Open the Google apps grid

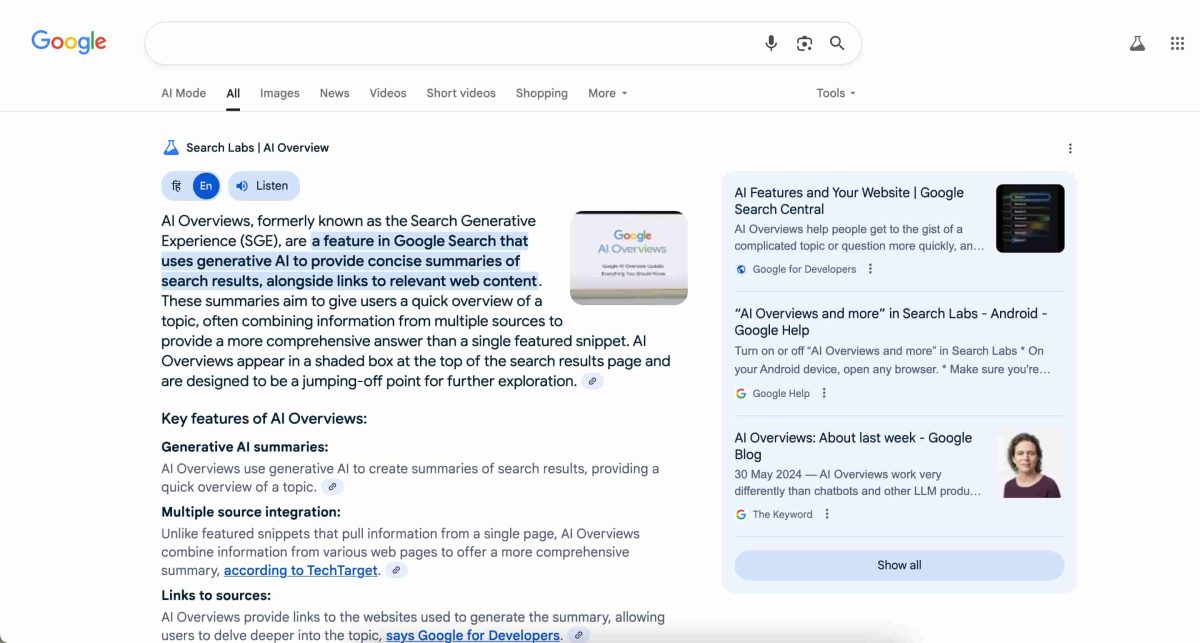(1177, 43)
